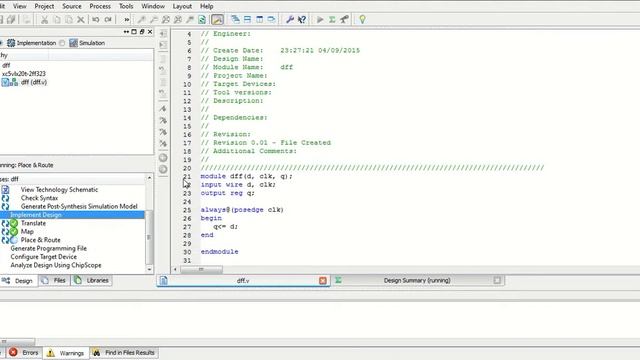Click the telescope-shaped toolbar icon

(344, 19)
